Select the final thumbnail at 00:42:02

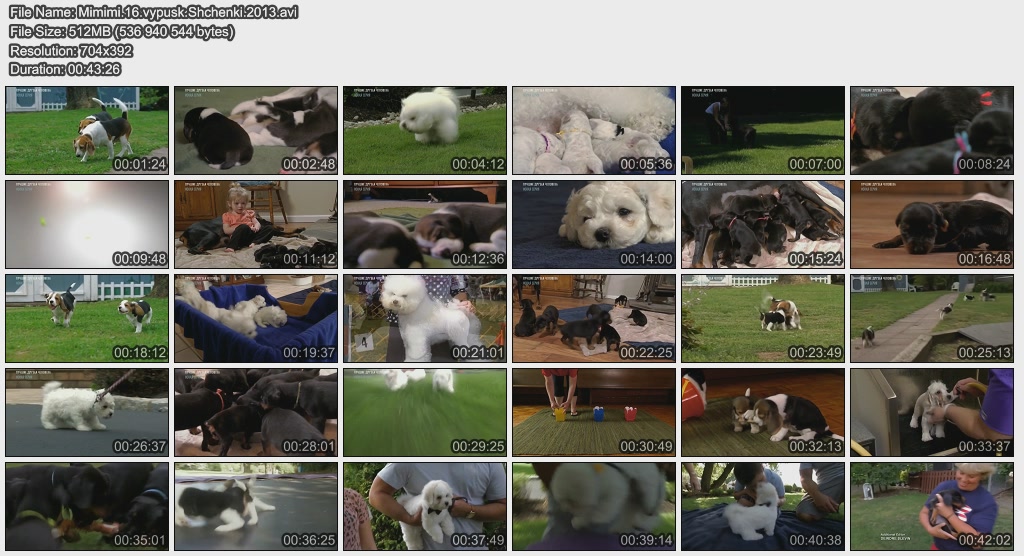coord(932,506)
